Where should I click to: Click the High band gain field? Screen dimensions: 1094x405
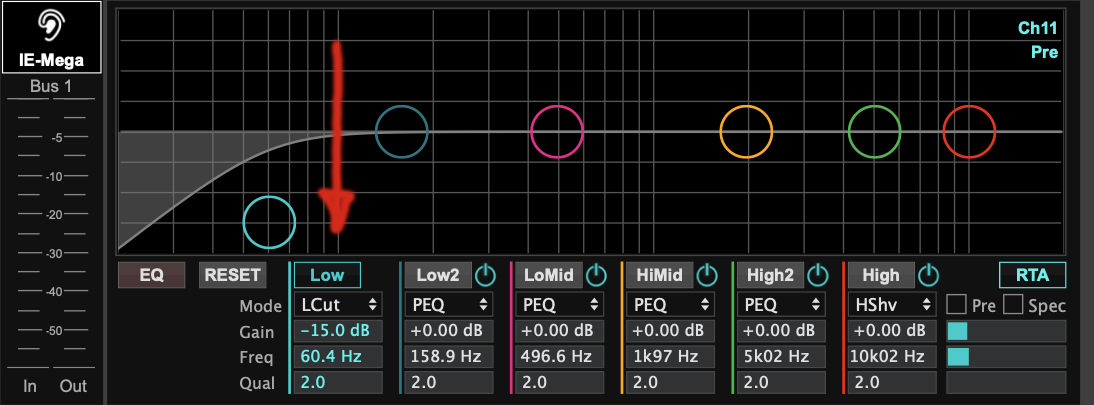pos(892,331)
